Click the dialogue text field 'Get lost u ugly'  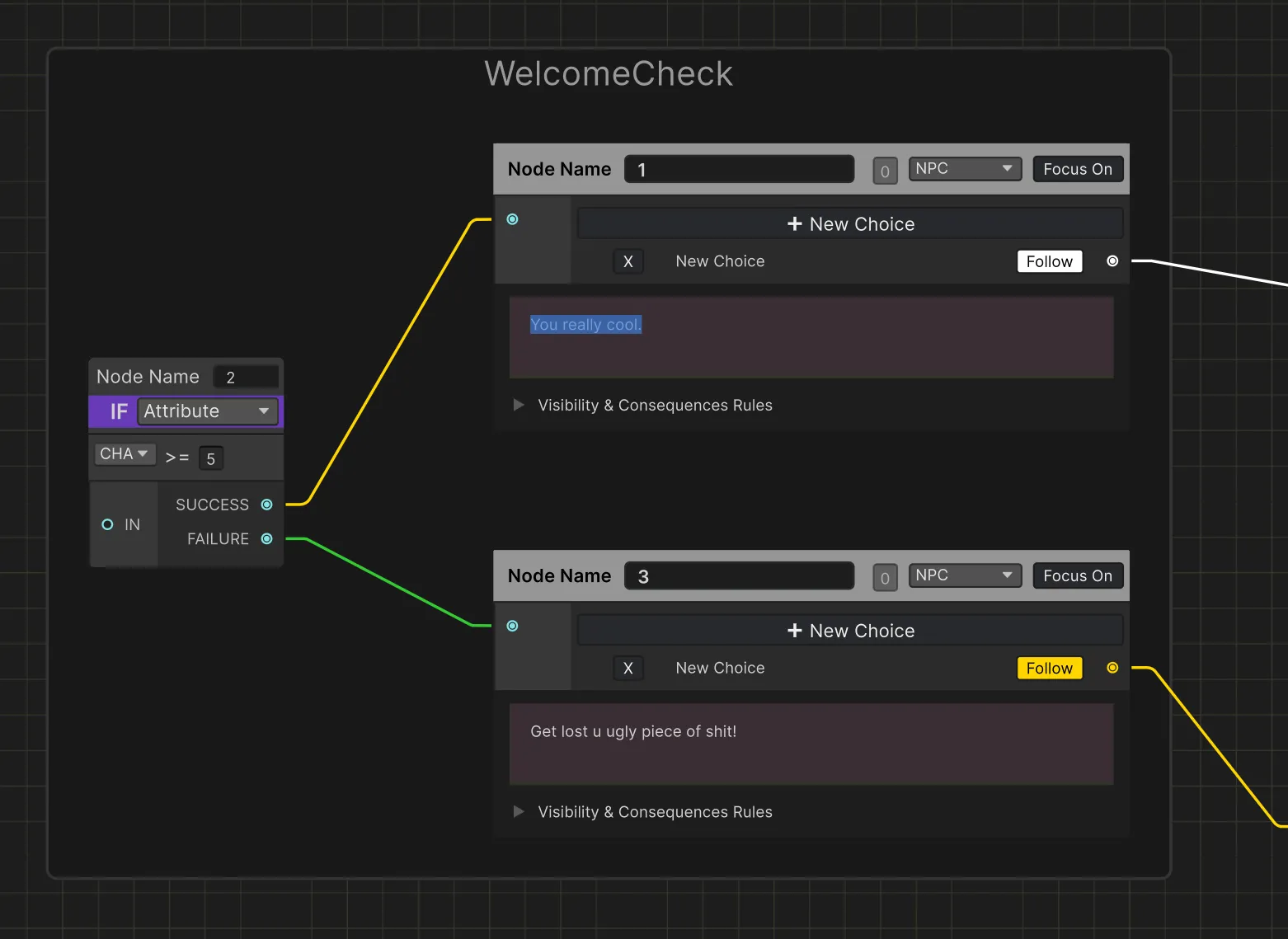click(x=811, y=744)
